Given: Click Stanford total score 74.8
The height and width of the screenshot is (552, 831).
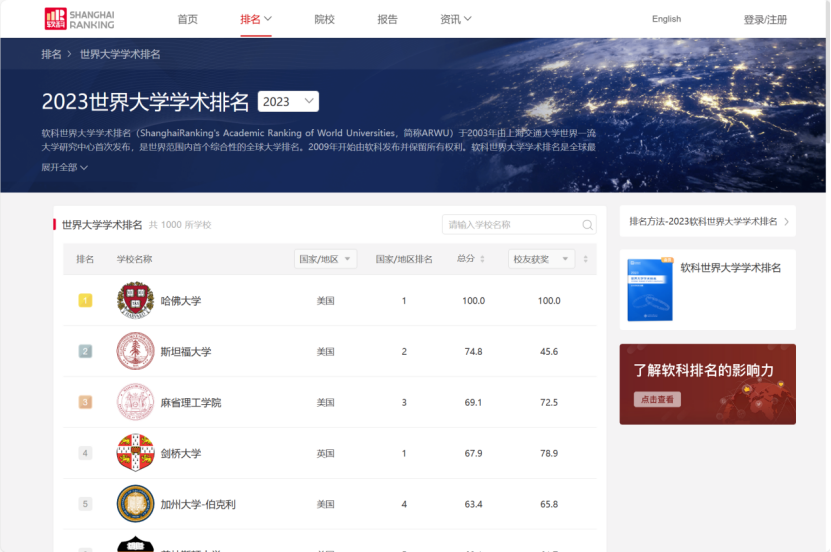Looking at the screenshot, I should click(473, 352).
